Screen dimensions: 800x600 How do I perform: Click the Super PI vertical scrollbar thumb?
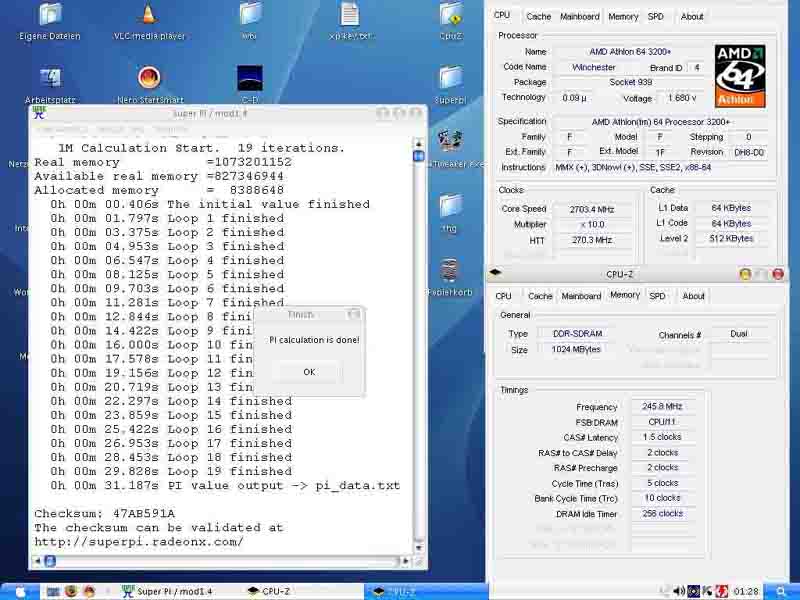[x=418, y=156]
